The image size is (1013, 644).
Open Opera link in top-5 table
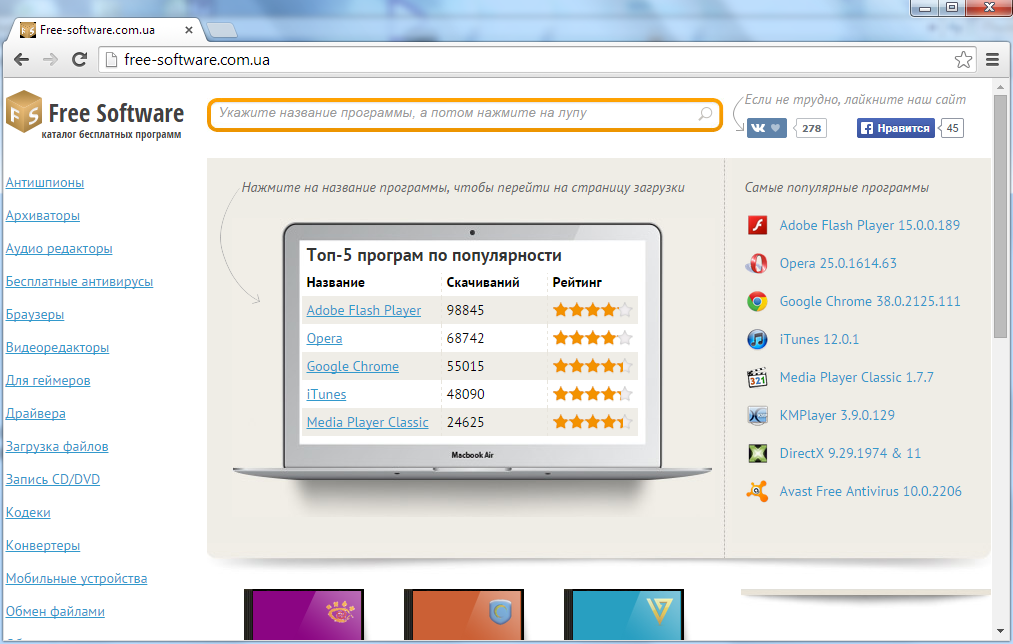click(x=324, y=338)
